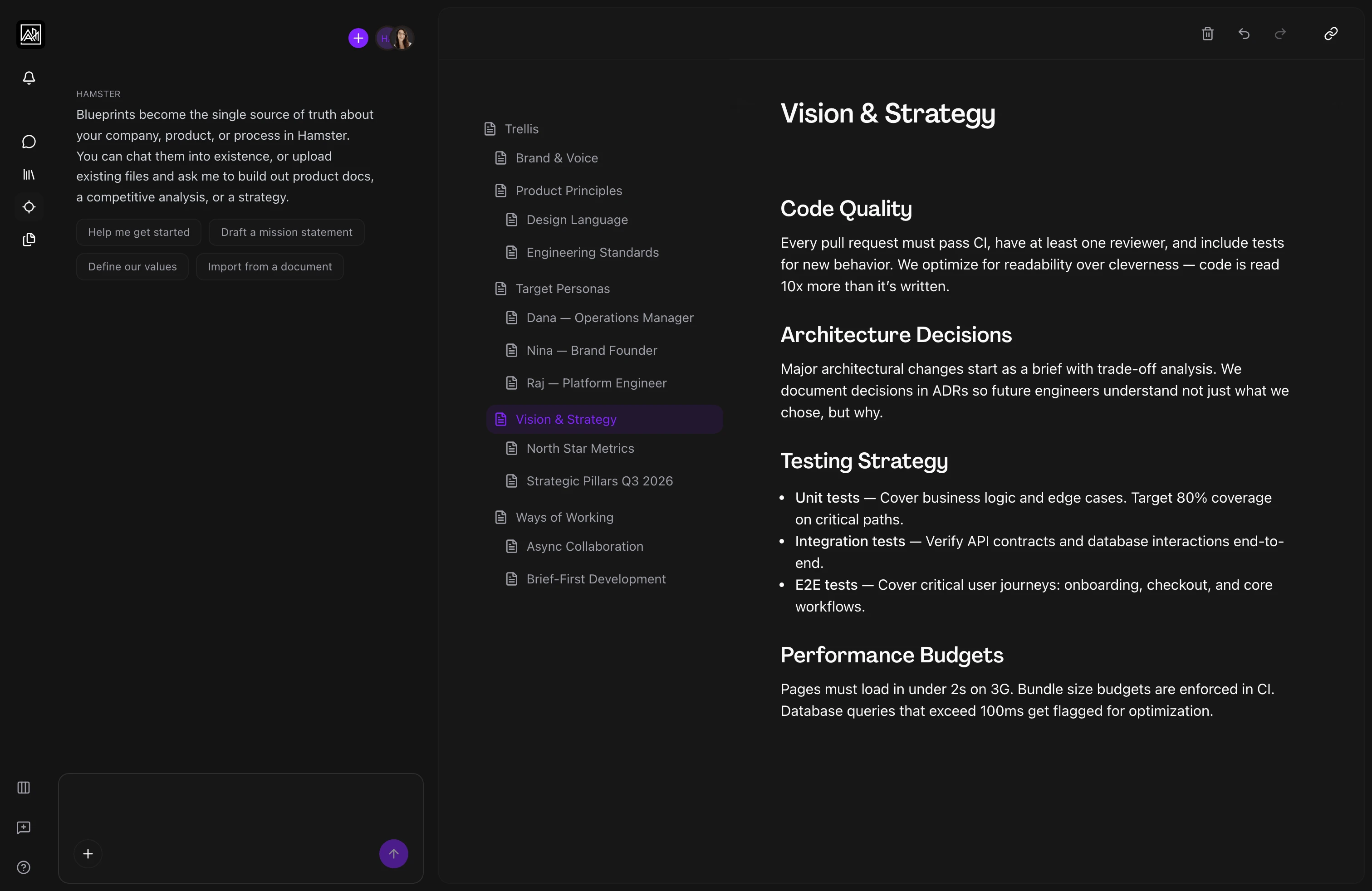Open the library icon in sidebar
The width and height of the screenshot is (1372, 891).
(29, 174)
